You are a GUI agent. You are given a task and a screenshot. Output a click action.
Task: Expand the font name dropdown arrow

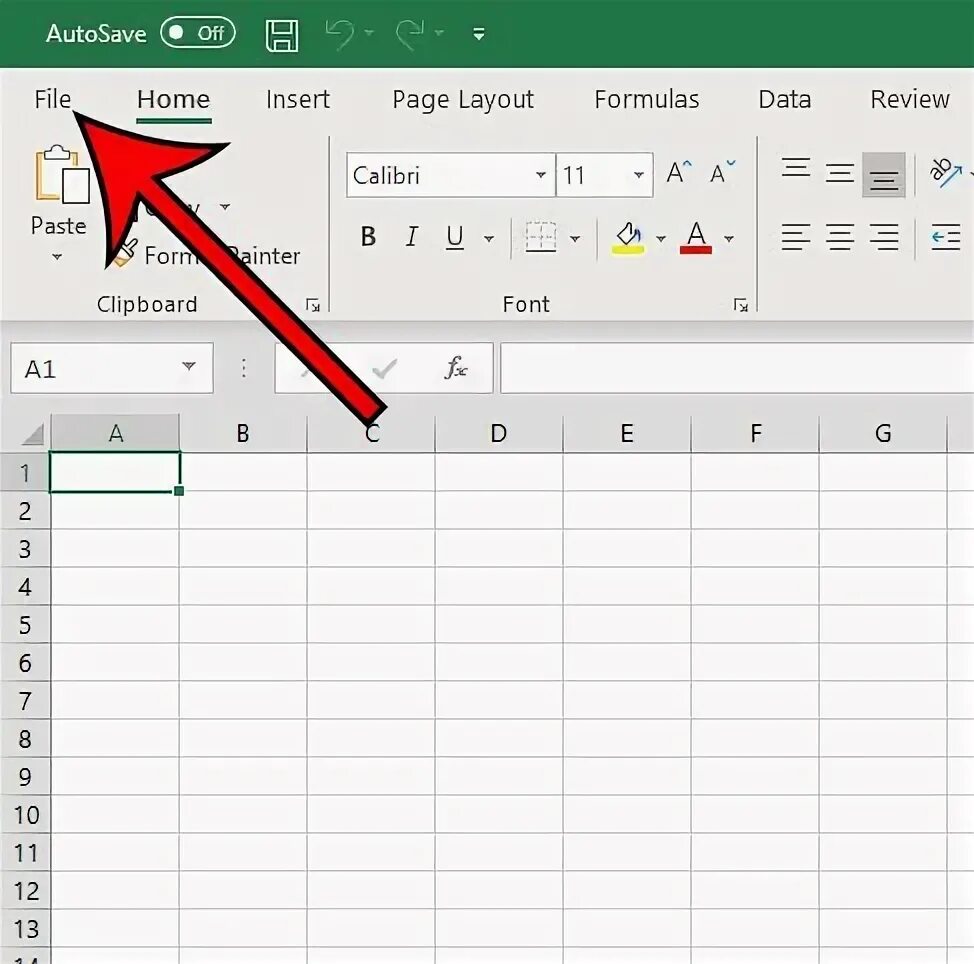tap(541, 175)
